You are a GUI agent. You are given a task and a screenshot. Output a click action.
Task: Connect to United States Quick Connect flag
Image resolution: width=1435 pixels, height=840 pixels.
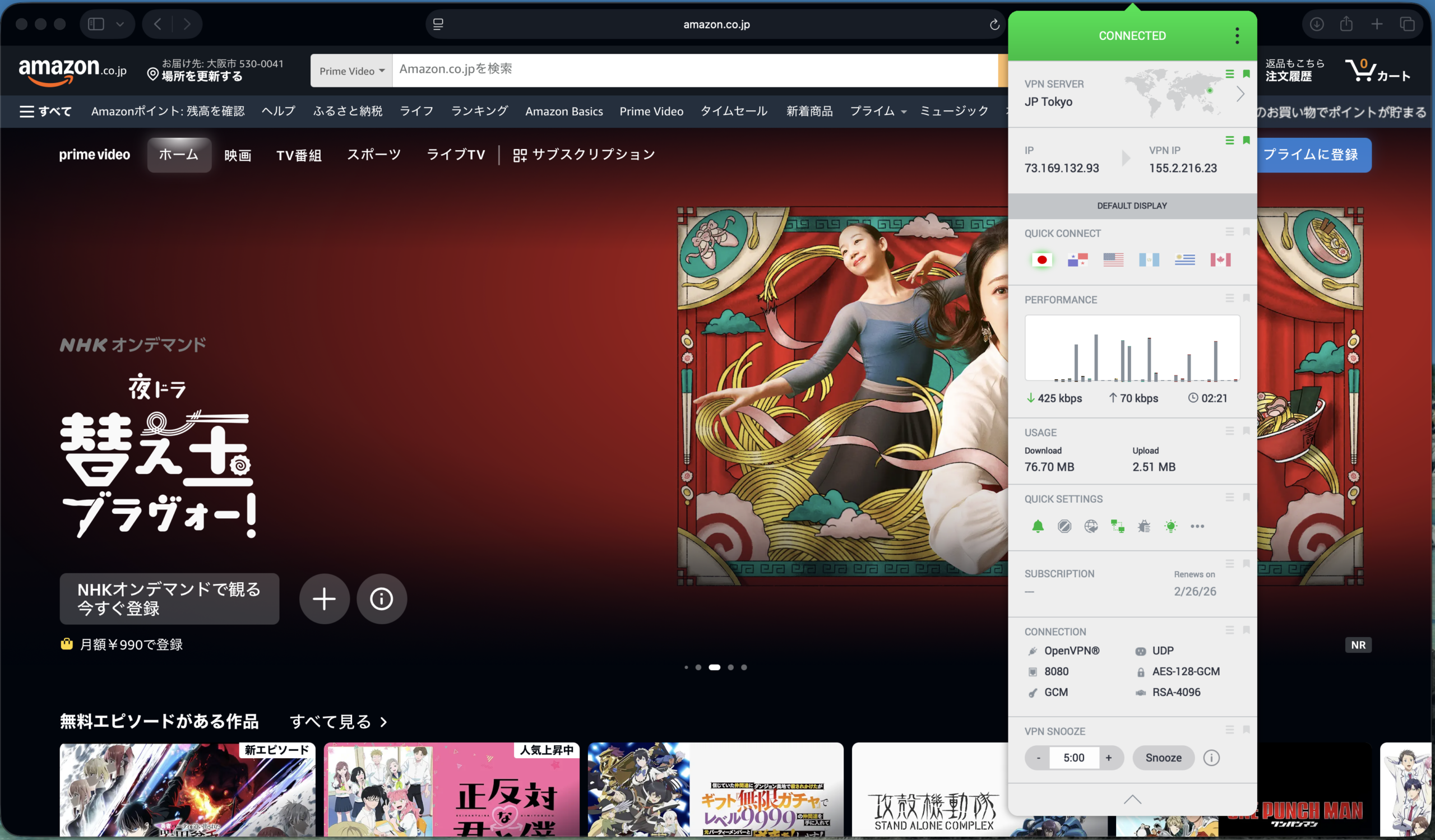coord(1113,260)
